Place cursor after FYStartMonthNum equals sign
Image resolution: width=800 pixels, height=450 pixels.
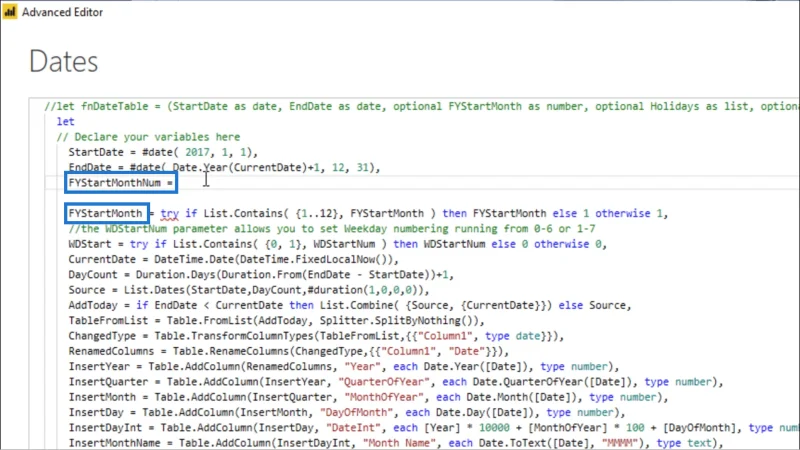[175, 183]
